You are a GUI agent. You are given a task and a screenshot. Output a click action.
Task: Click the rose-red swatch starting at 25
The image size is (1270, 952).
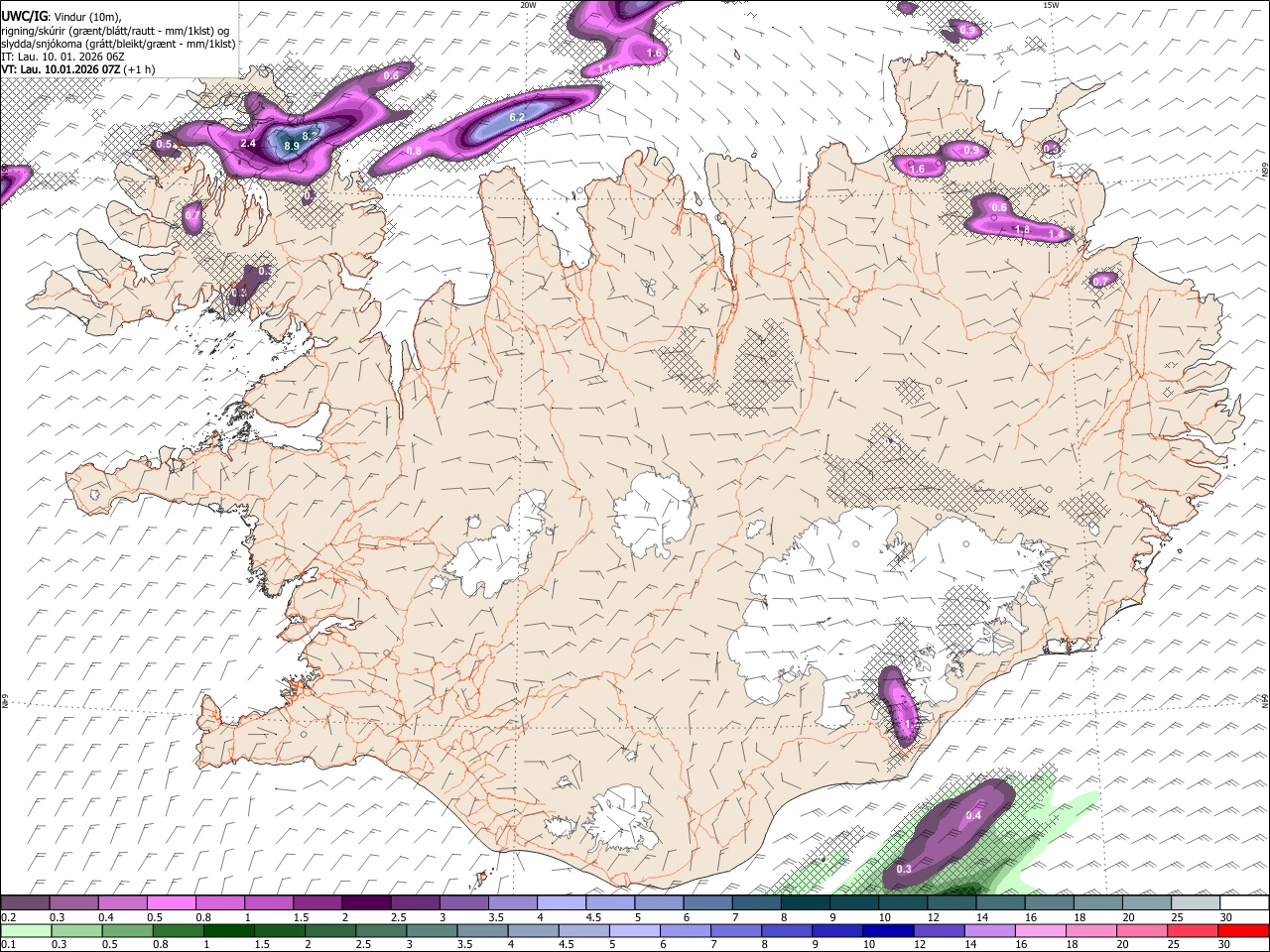tap(1193, 930)
